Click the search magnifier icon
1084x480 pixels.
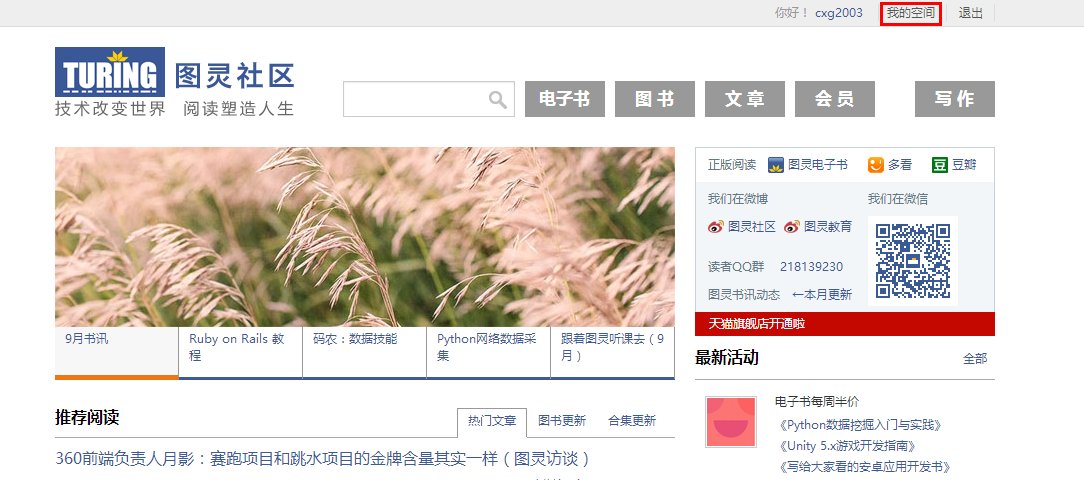(497, 100)
